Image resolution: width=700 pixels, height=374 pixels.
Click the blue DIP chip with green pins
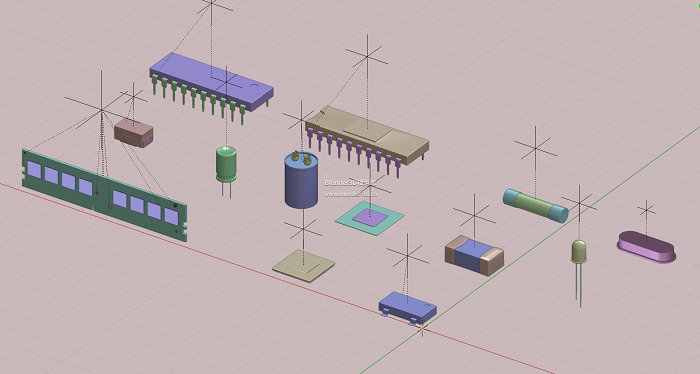(x=212, y=87)
